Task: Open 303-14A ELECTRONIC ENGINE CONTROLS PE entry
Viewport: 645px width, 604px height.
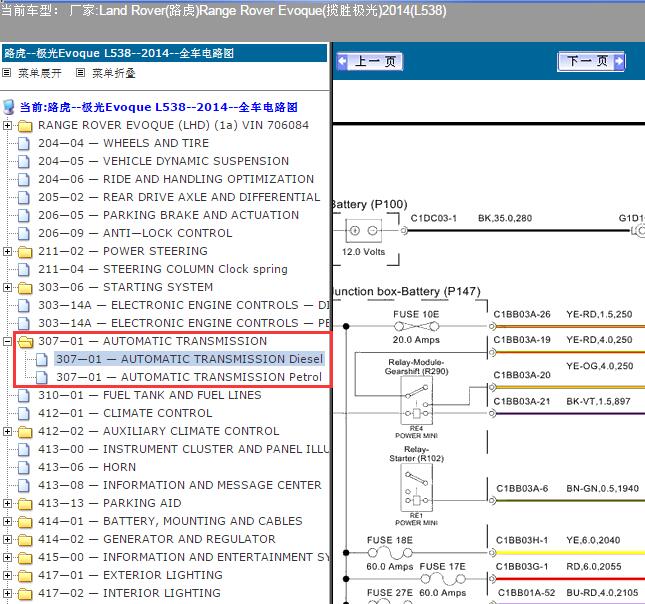Action: (x=184, y=323)
